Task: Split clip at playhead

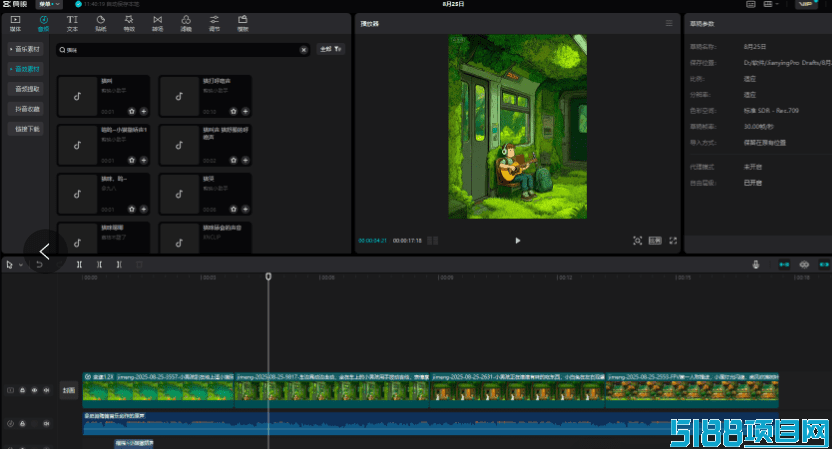Action: click(79, 264)
